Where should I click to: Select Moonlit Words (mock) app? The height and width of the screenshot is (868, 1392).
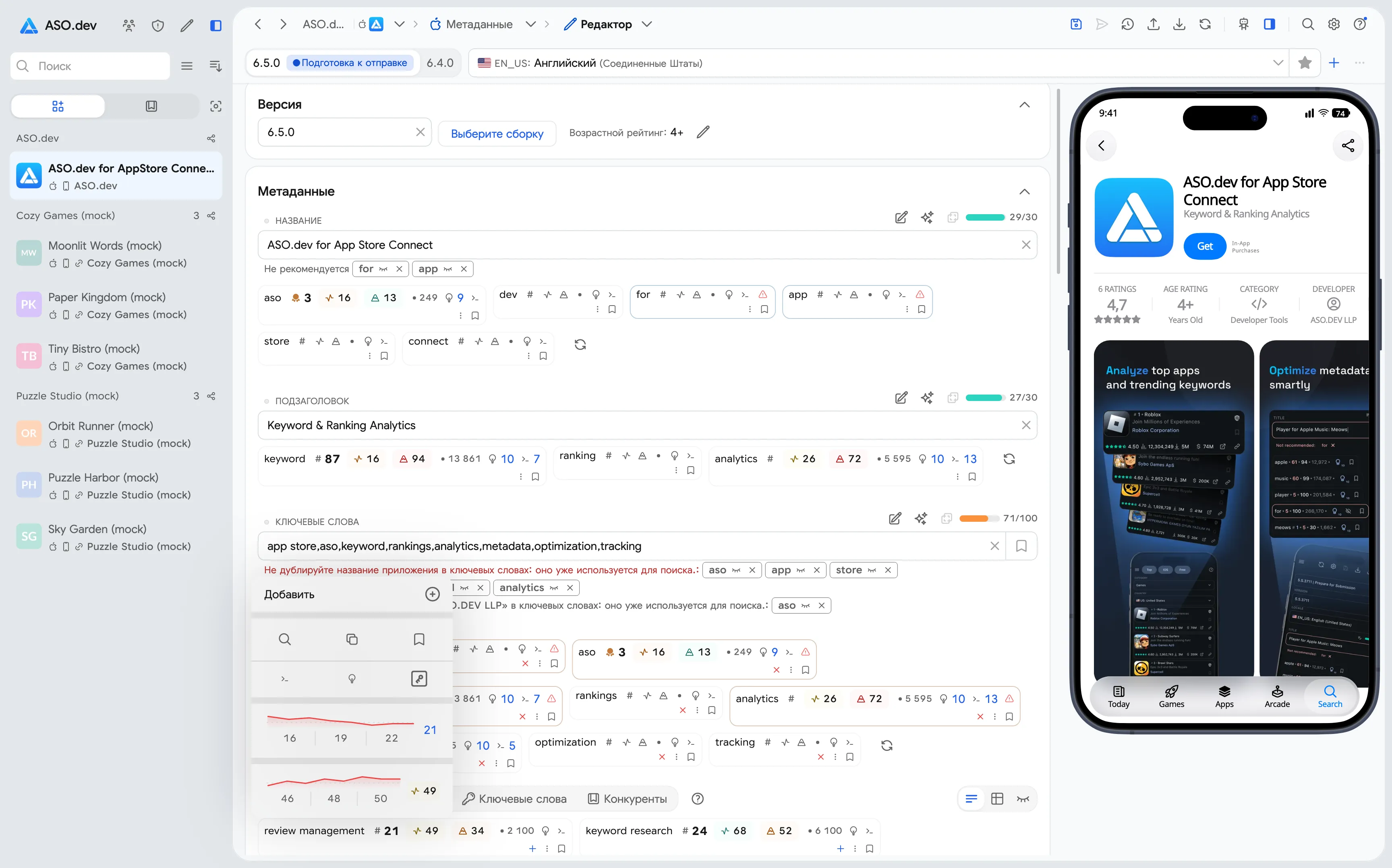(116, 254)
